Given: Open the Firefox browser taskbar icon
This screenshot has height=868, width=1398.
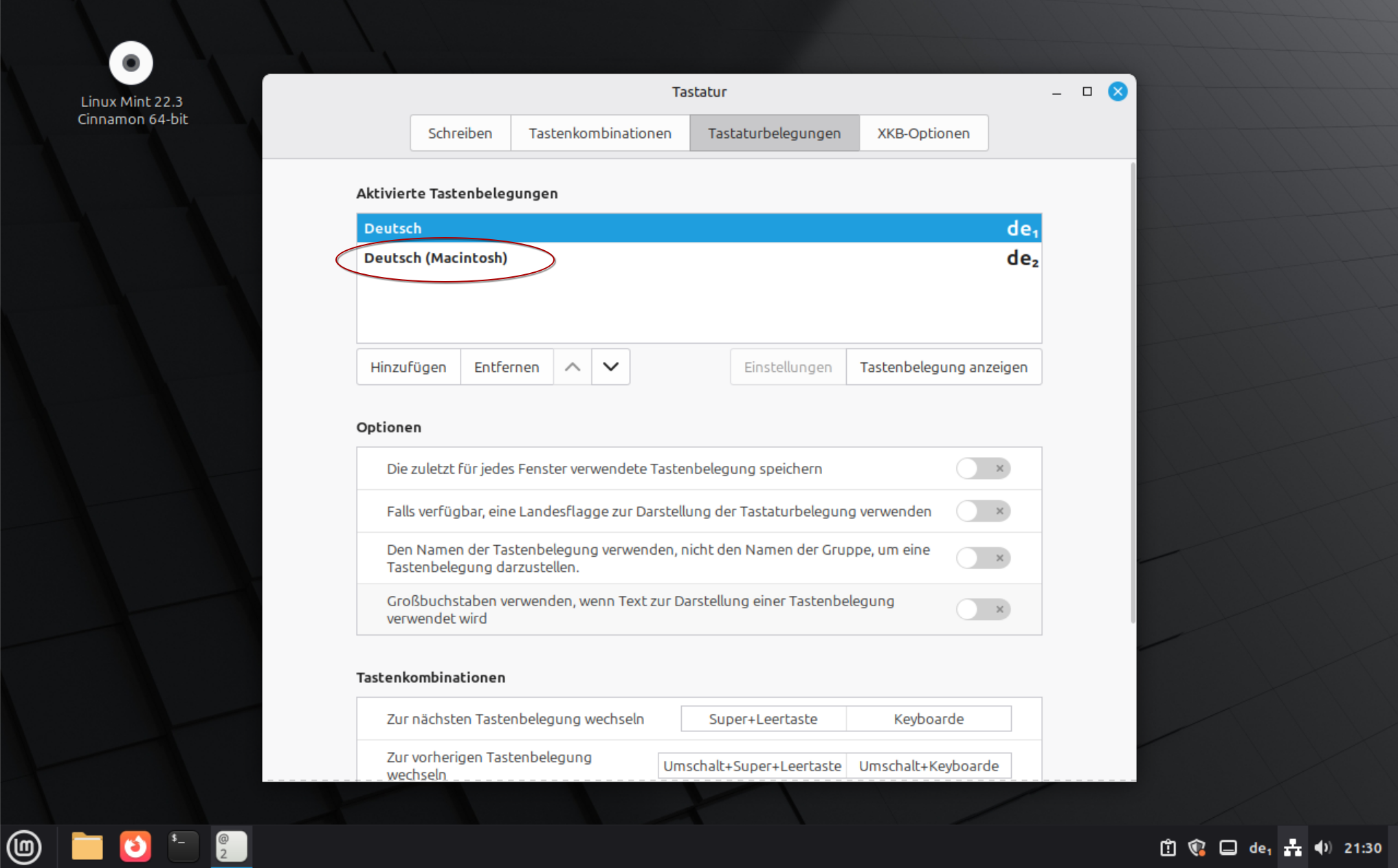Looking at the screenshot, I should coord(135,847).
